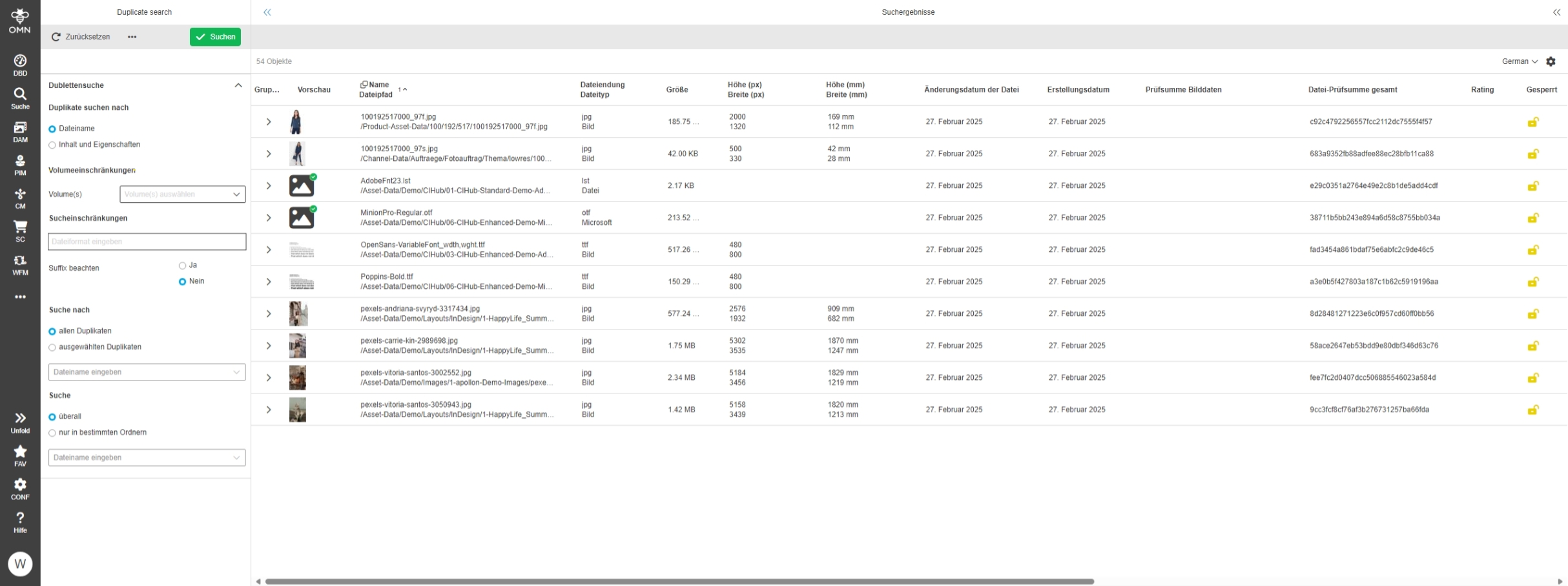Click lock icon for MinionPro-Regular.otf
This screenshot has width=1568, height=586.
1532,218
